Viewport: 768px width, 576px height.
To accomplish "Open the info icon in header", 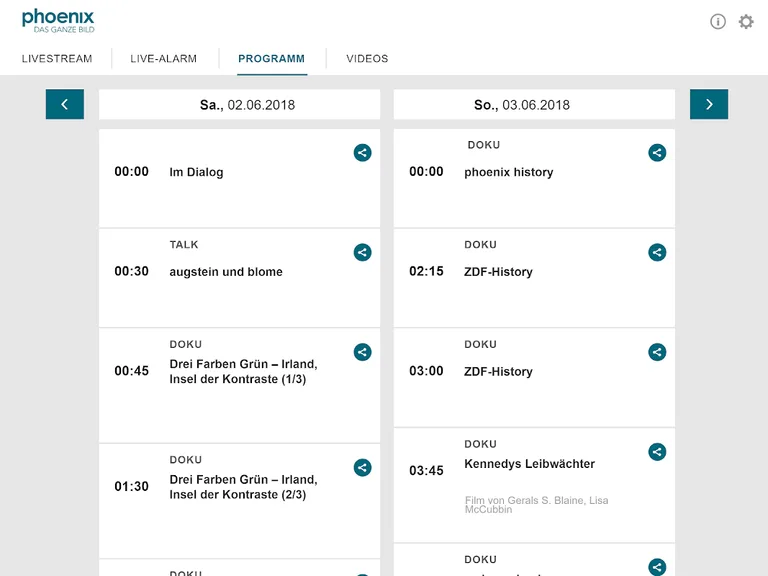I will pos(718,22).
